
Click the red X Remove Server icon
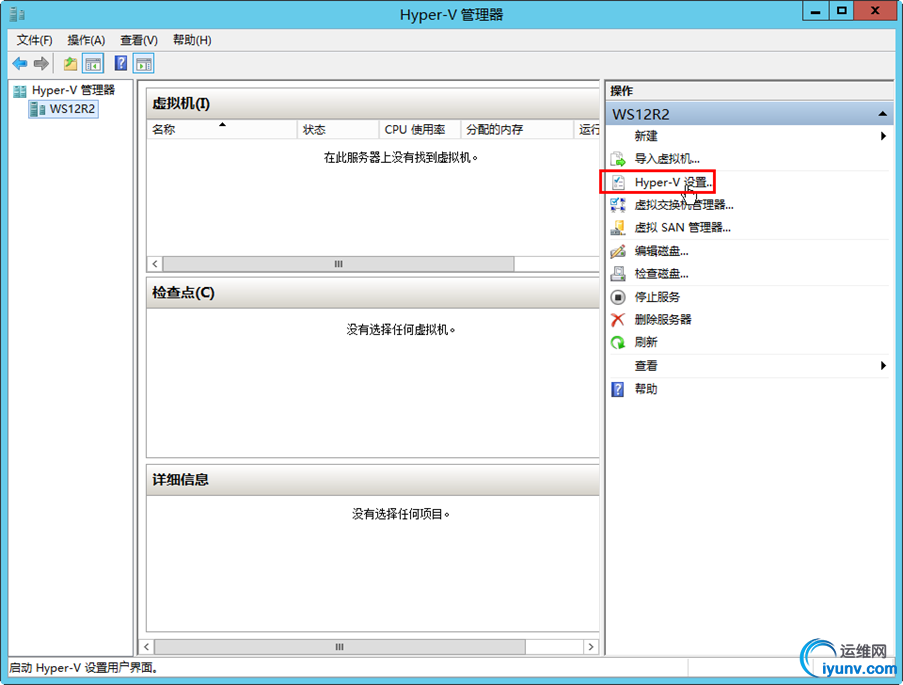618,319
